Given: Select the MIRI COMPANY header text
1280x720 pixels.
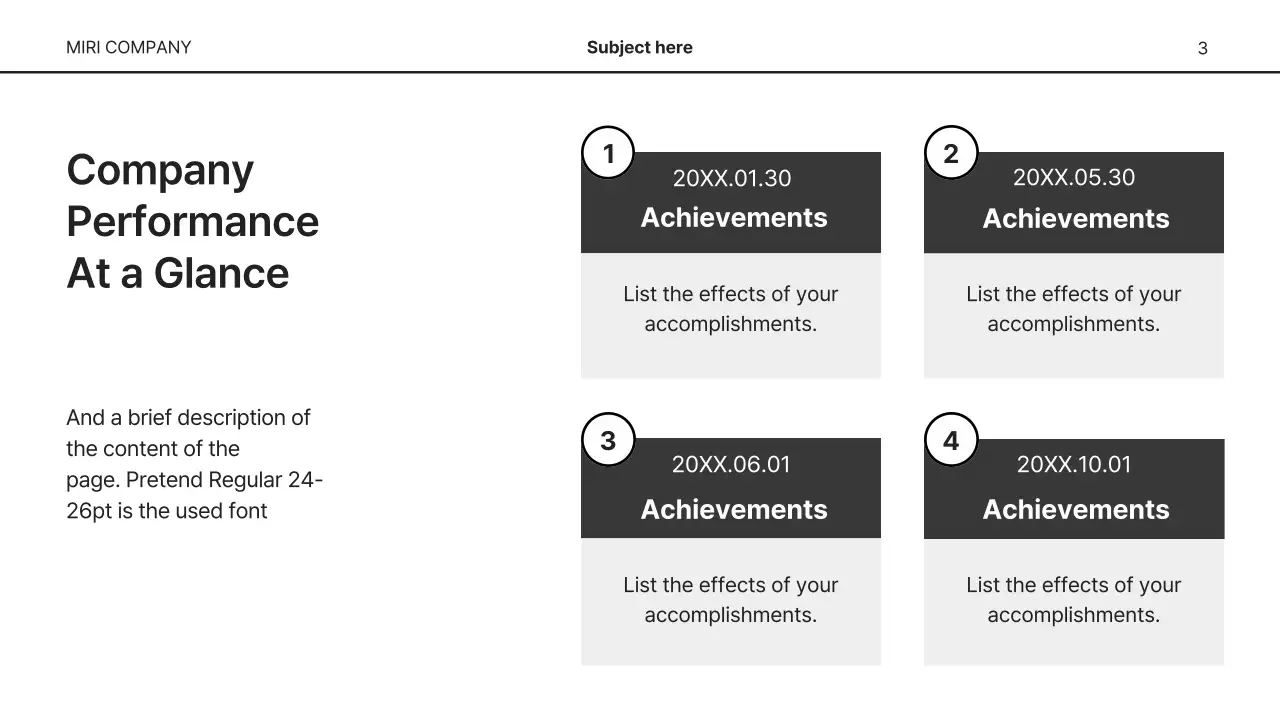Looking at the screenshot, I should coord(128,47).
